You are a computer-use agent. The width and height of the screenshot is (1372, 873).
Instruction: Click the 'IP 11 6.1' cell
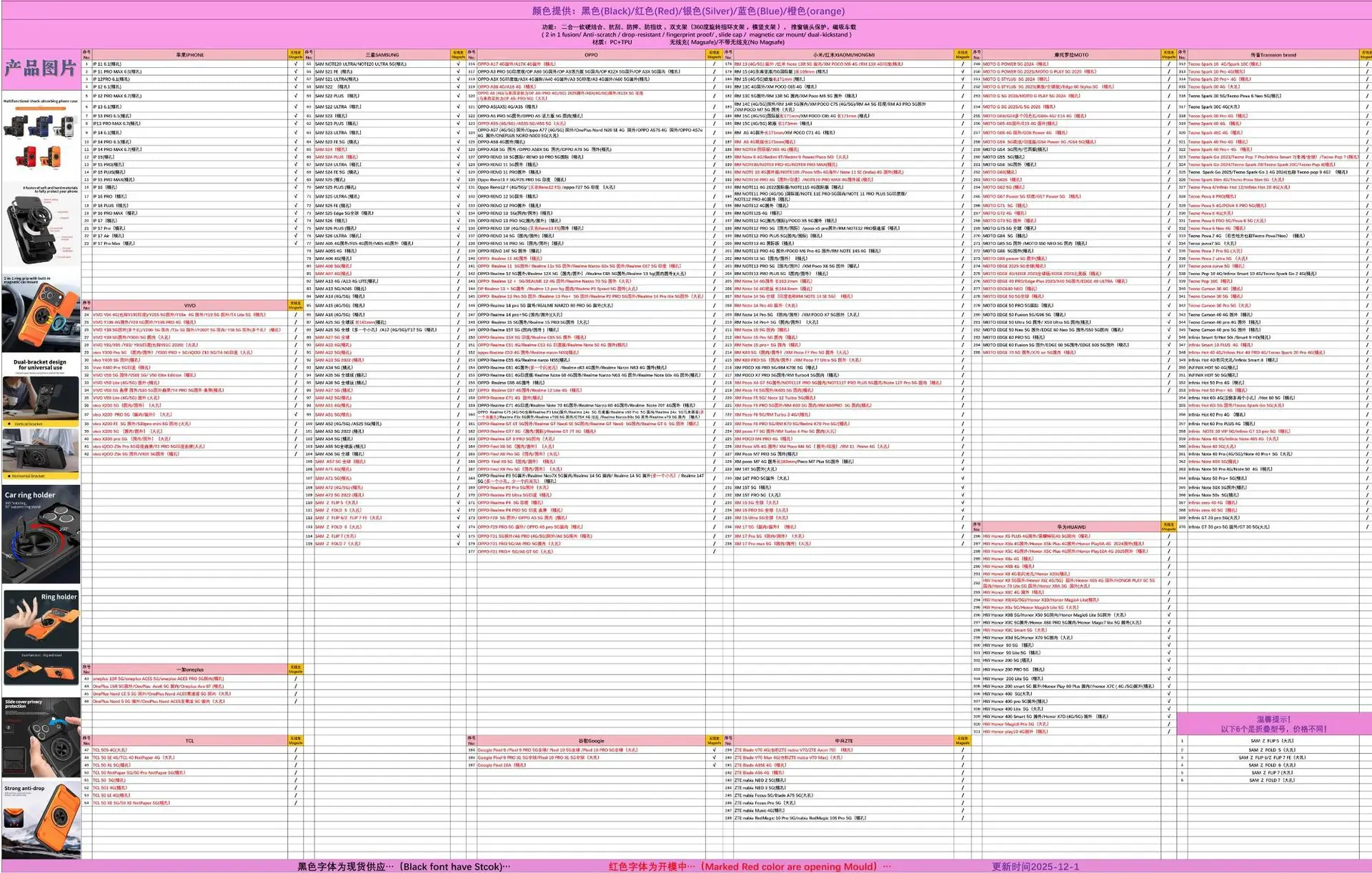click(x=190, y=64)
